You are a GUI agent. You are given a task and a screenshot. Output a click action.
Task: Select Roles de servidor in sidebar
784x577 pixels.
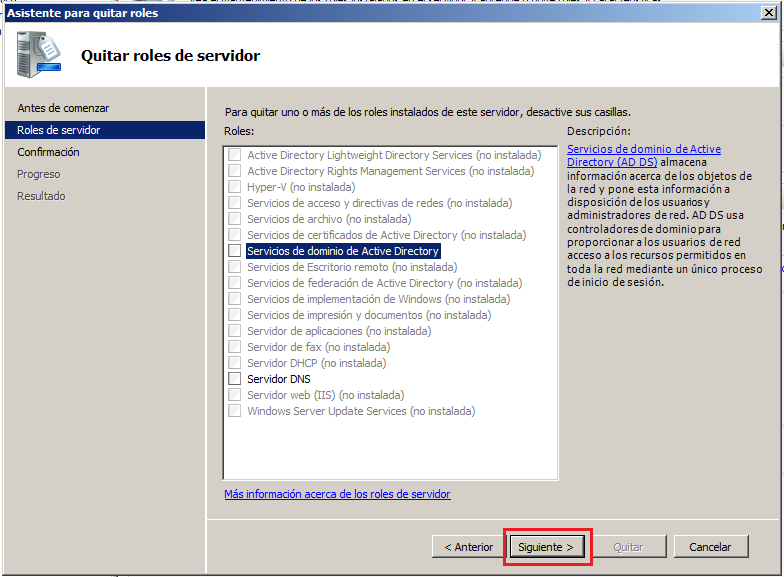(x=59, y=130)
